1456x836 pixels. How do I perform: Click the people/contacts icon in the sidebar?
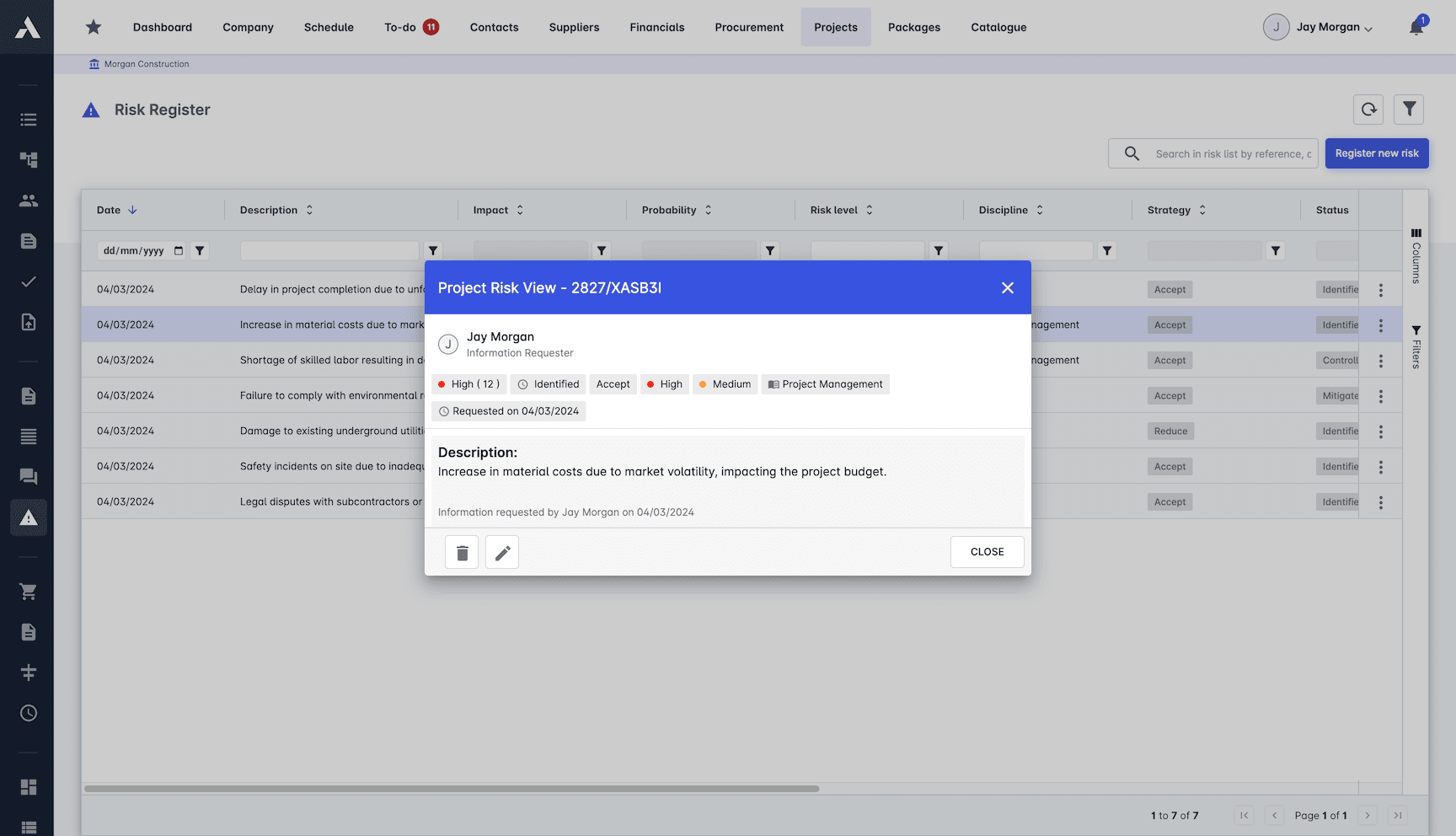coord(28,201)
